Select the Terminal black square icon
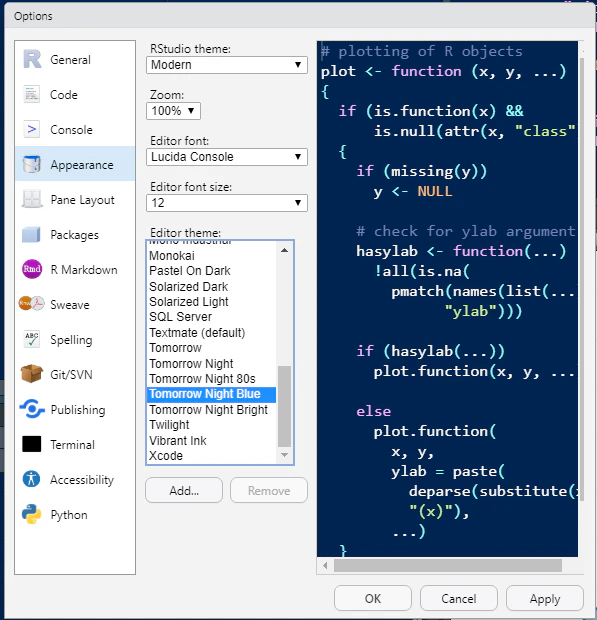The width and height of the screenshot is (597, 620). [32, 444]
